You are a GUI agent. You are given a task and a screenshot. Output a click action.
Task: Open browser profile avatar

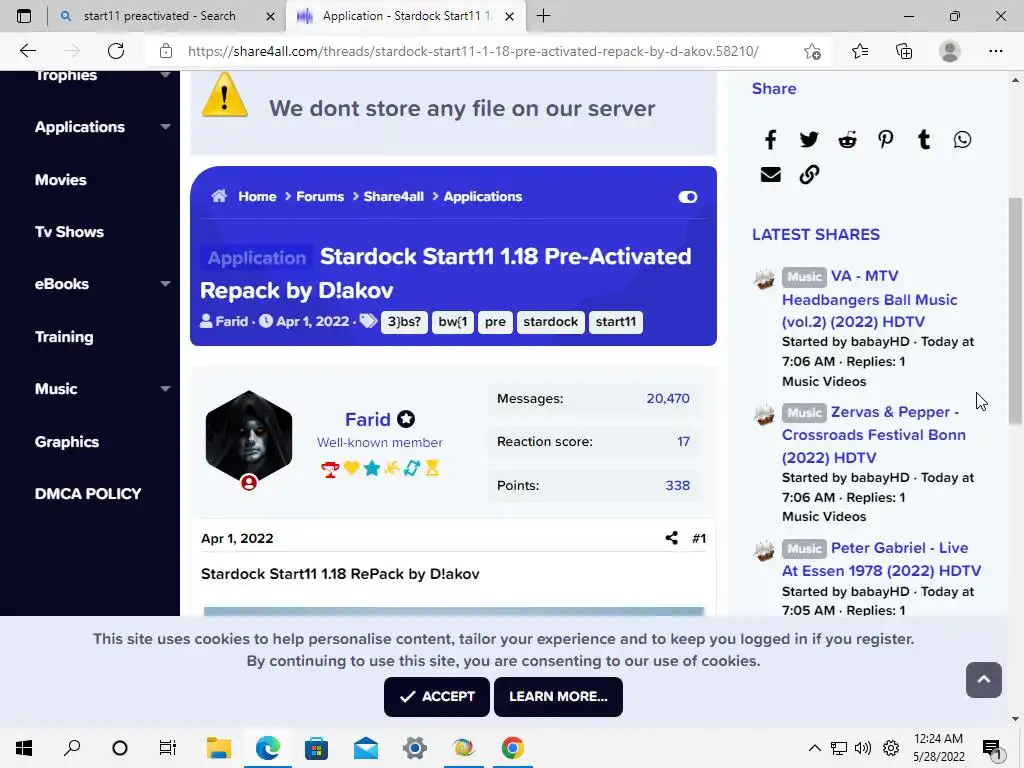pos(950,51)
